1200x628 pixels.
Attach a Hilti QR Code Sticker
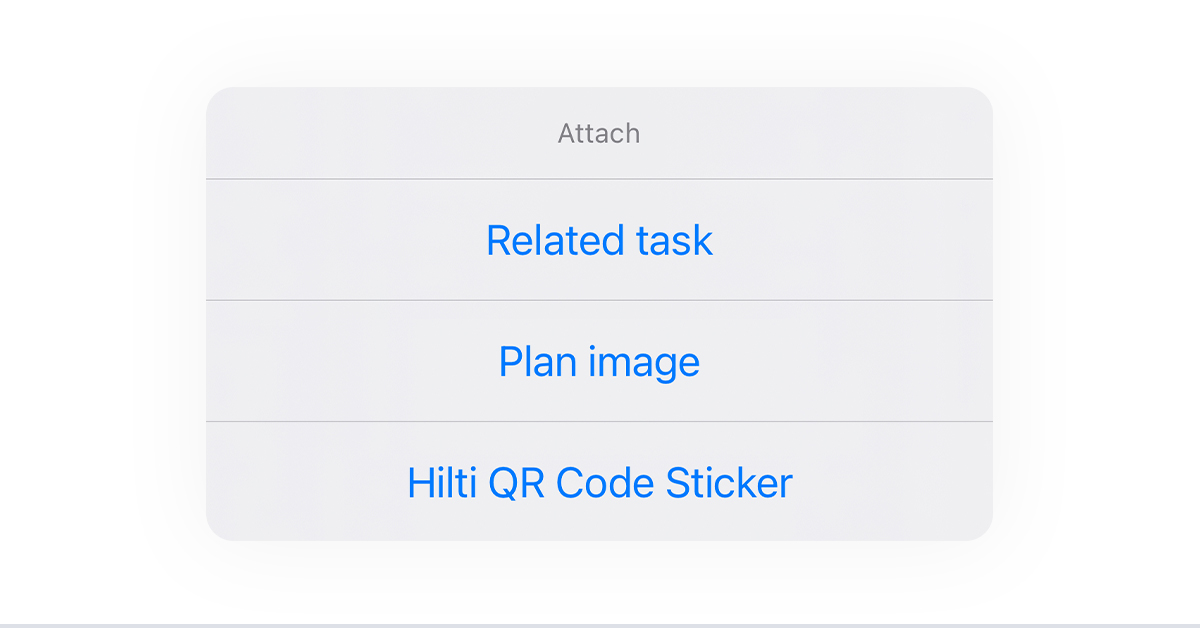point(599,483)
